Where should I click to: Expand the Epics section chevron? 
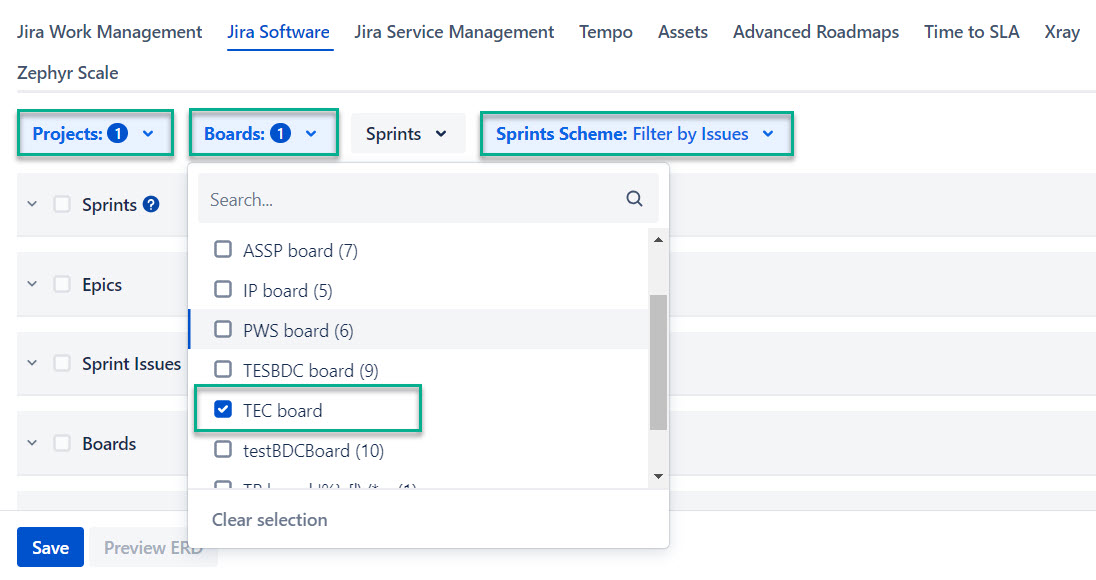(x=32, y=285)
